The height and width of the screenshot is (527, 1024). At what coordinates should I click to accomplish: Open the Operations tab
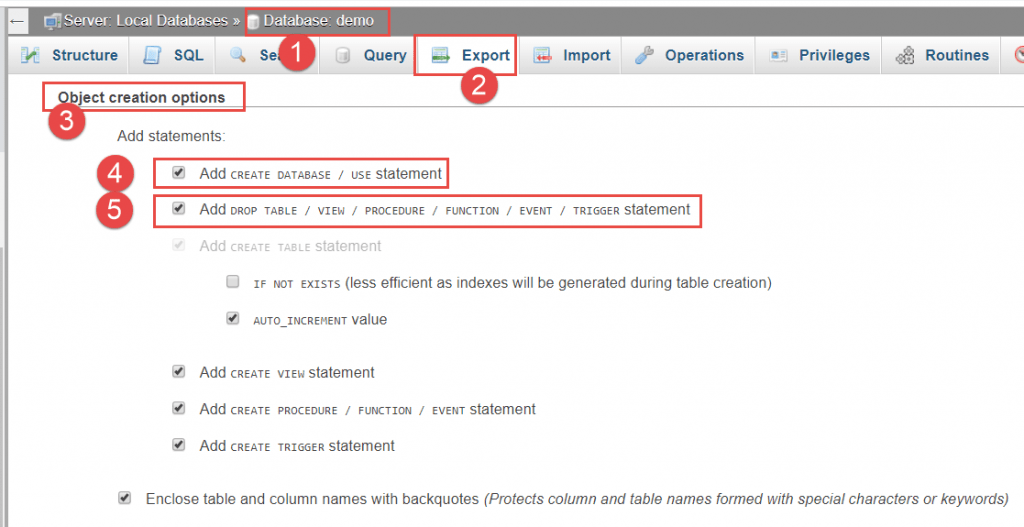704,55
